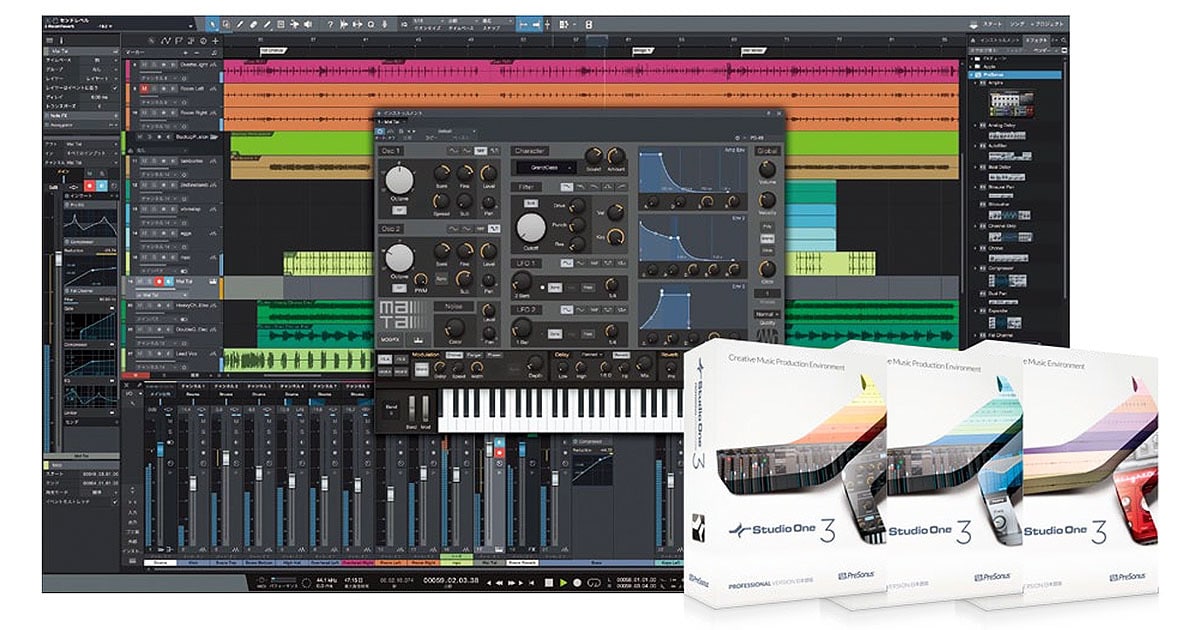Click the Mod wheel beside the keyboard

[423, 409]
